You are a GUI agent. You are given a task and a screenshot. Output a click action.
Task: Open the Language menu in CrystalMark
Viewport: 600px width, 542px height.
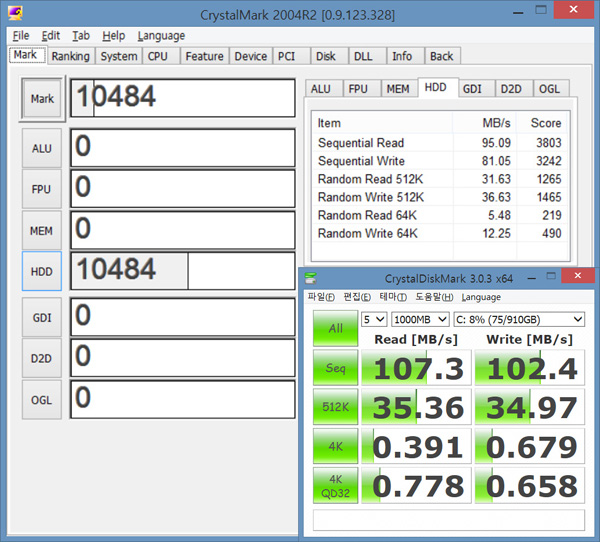pyautogui.click(x=161, y=36)
